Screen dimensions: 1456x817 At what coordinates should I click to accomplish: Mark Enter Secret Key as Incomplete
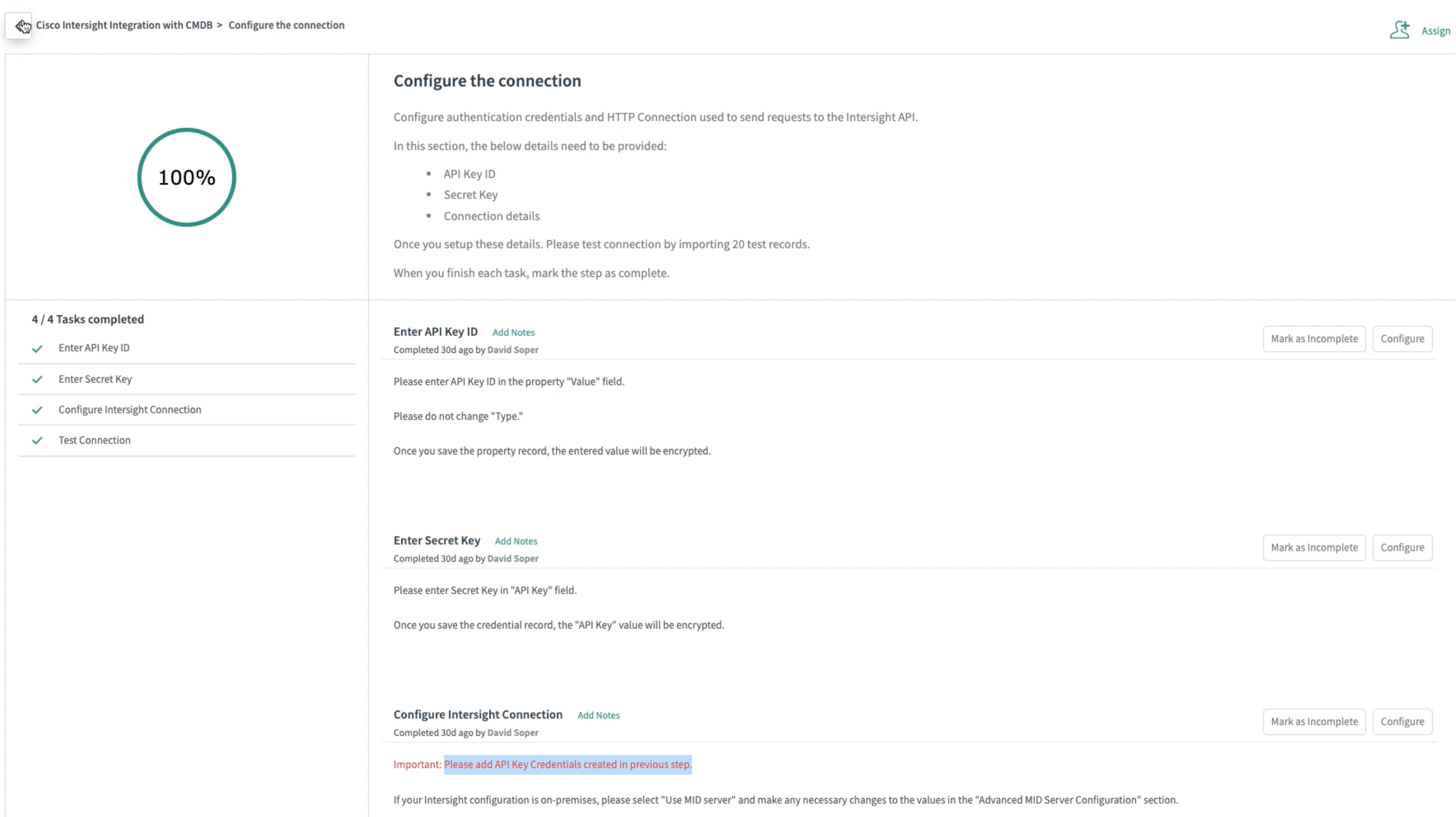1313,547
